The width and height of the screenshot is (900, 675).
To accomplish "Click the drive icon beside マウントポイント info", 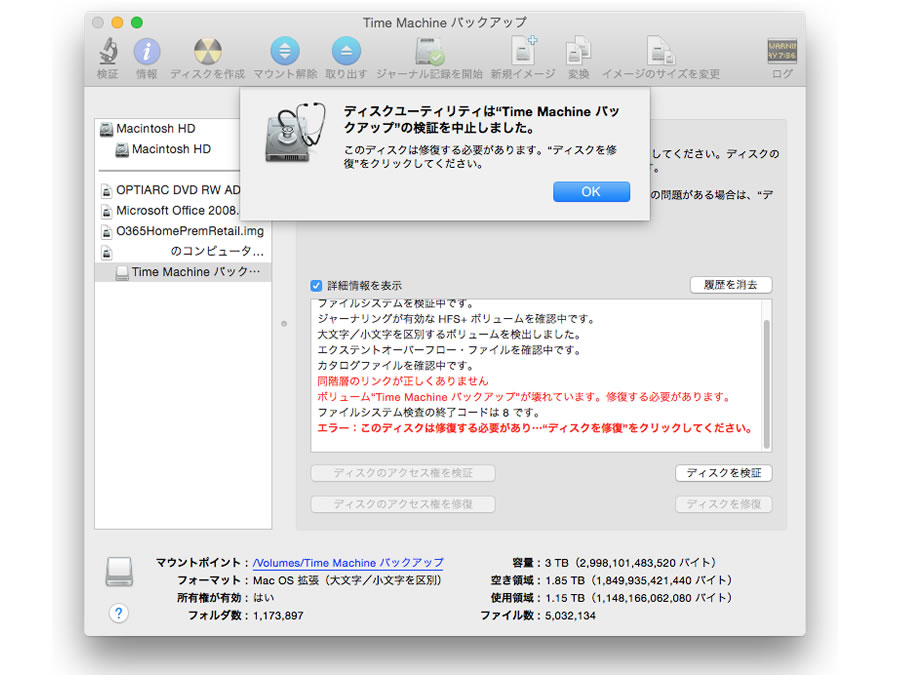I will [119, 571].
